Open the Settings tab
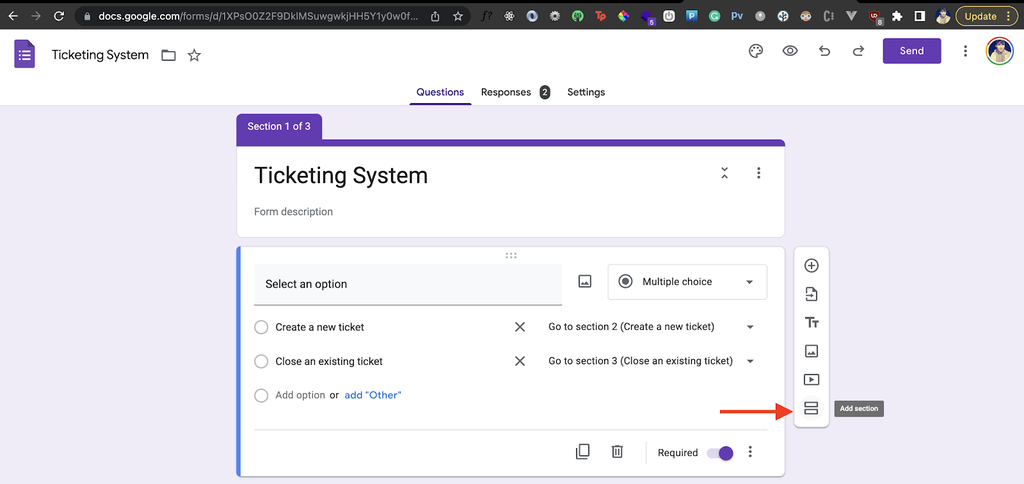Viewport: 1024px width, 484px height. click(x=586, y=92)
